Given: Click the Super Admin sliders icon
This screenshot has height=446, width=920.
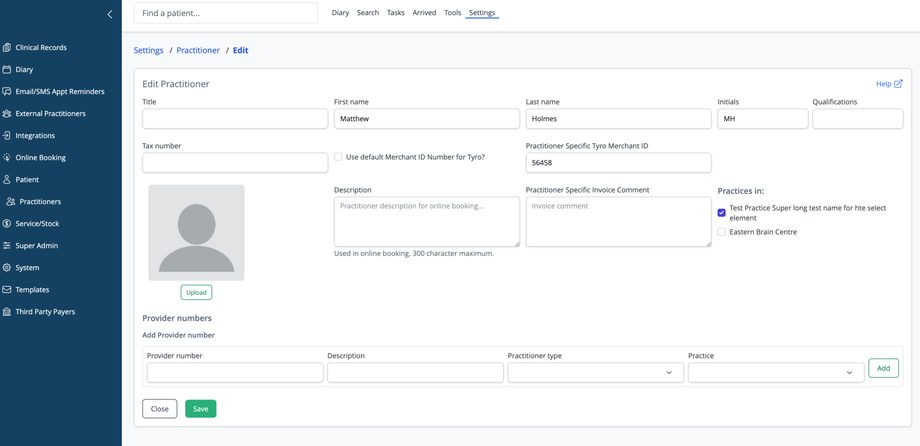Looking at the screenshot, I should tap(7, 246).
